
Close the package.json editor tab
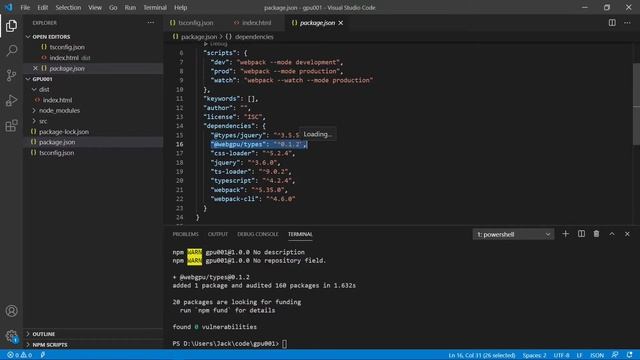tap(341, 23)
